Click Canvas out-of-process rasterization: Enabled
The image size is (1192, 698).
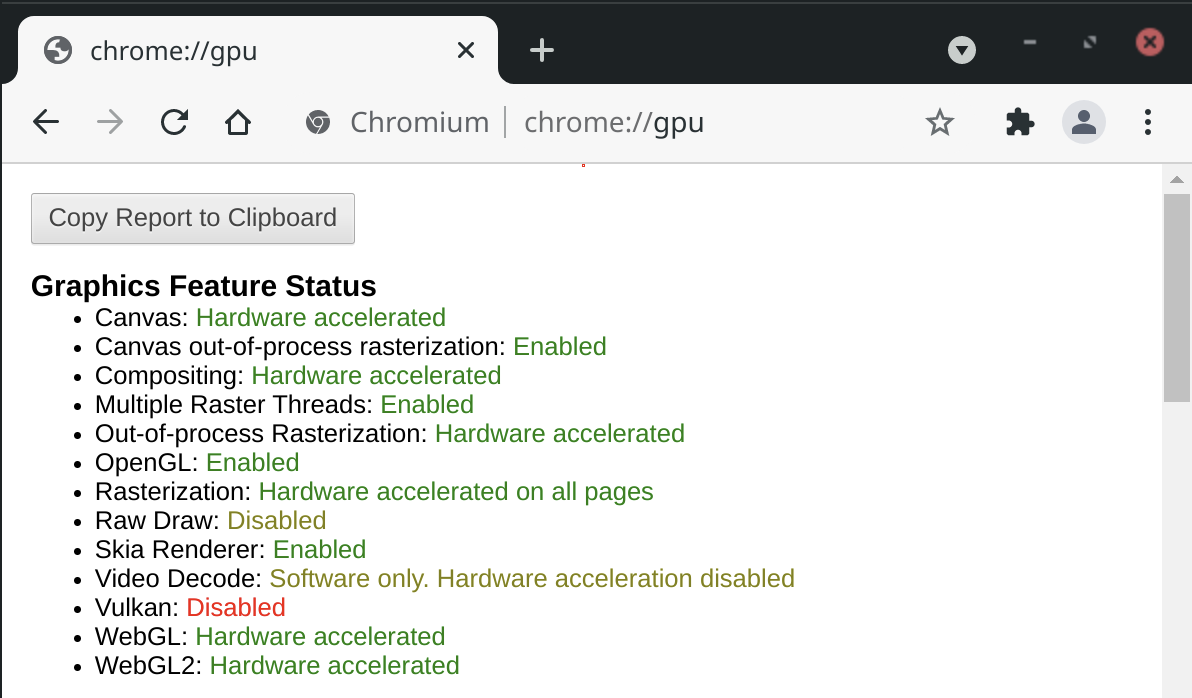(350, 347)
